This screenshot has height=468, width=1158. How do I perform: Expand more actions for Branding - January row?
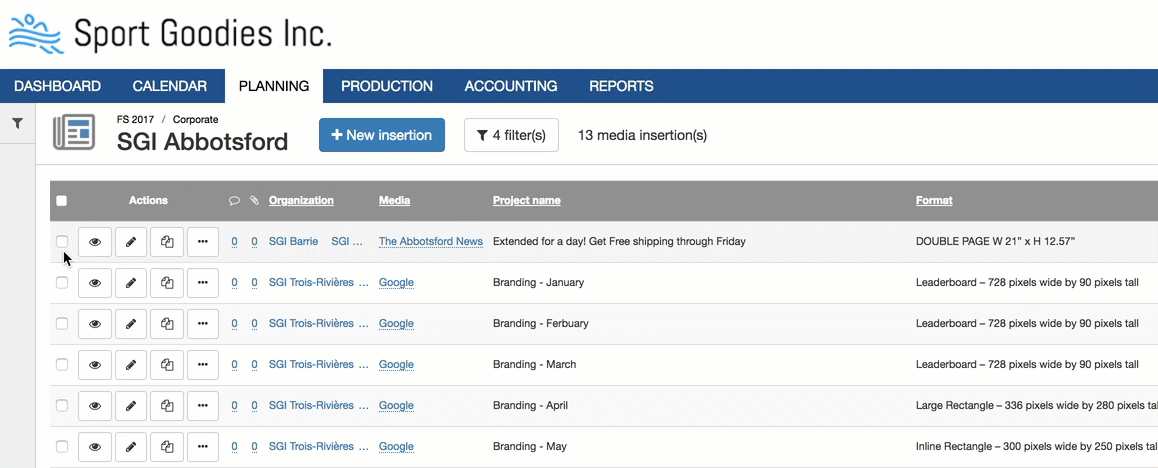[x=203, y=283]
